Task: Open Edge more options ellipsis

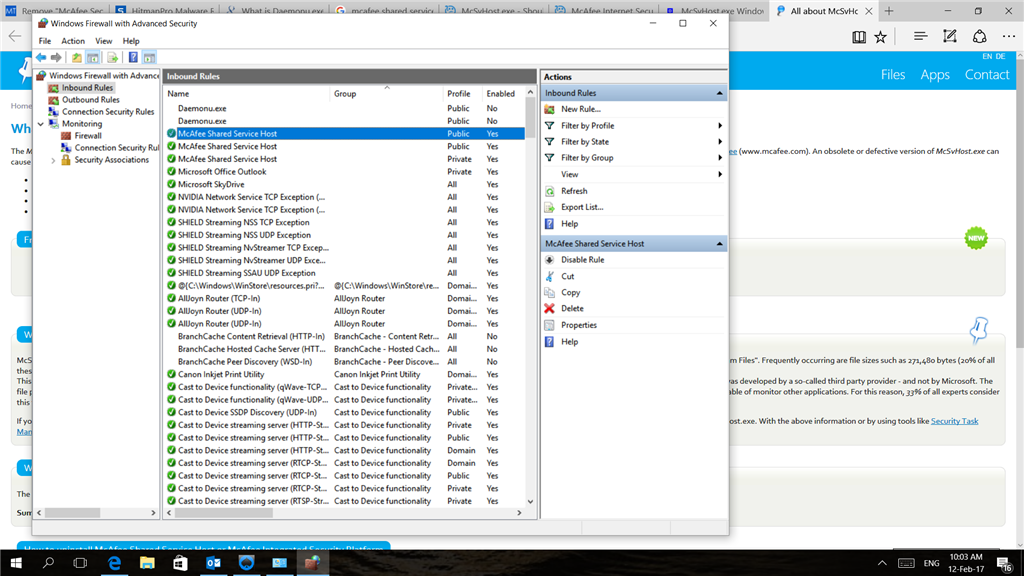Action: (x=1009, y=37)
